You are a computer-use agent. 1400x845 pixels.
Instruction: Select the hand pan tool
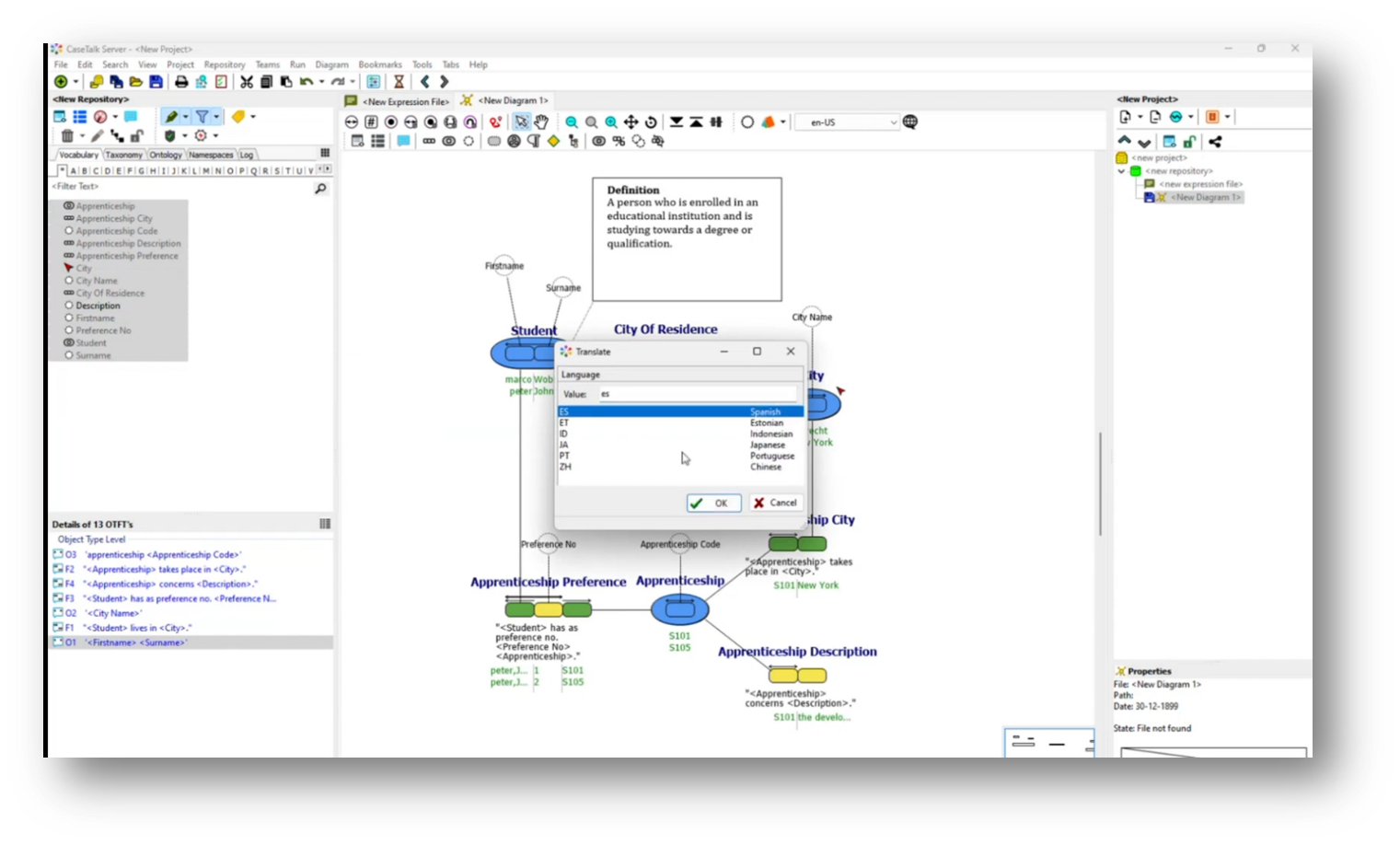coord(541,122)
